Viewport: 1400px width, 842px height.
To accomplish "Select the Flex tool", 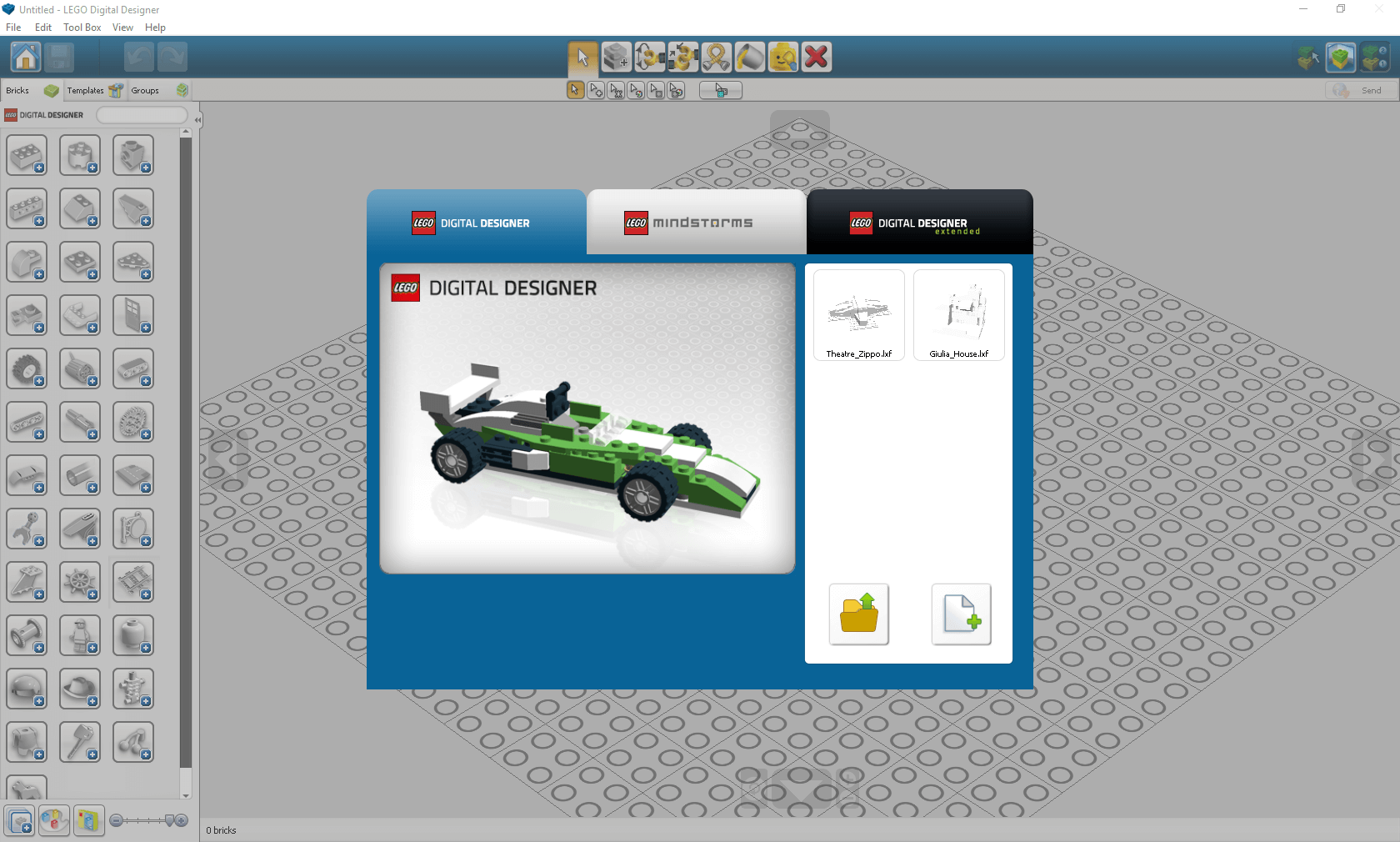I will tap(716, 57).
